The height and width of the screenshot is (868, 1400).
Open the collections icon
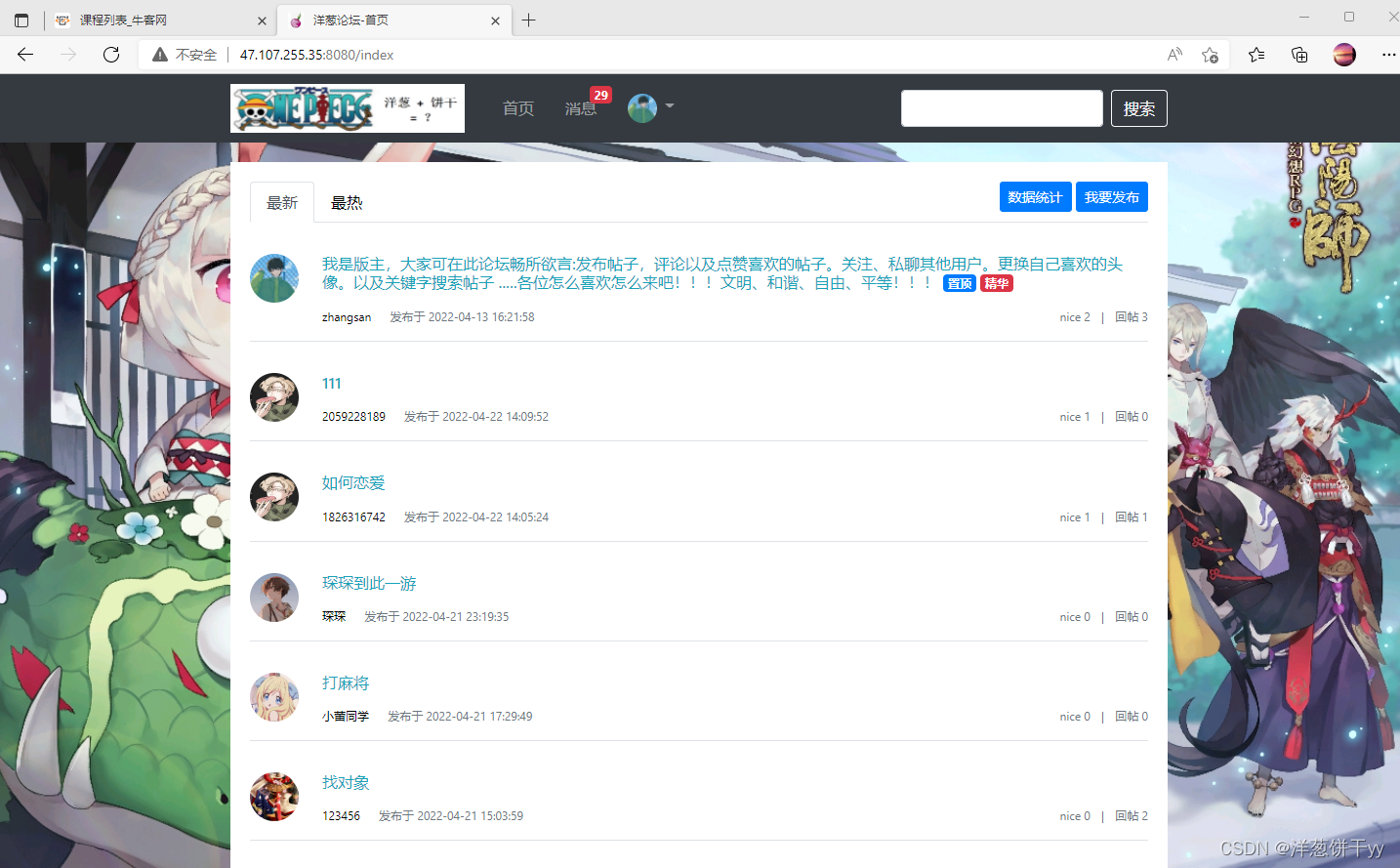click(x=1299, y=55)
